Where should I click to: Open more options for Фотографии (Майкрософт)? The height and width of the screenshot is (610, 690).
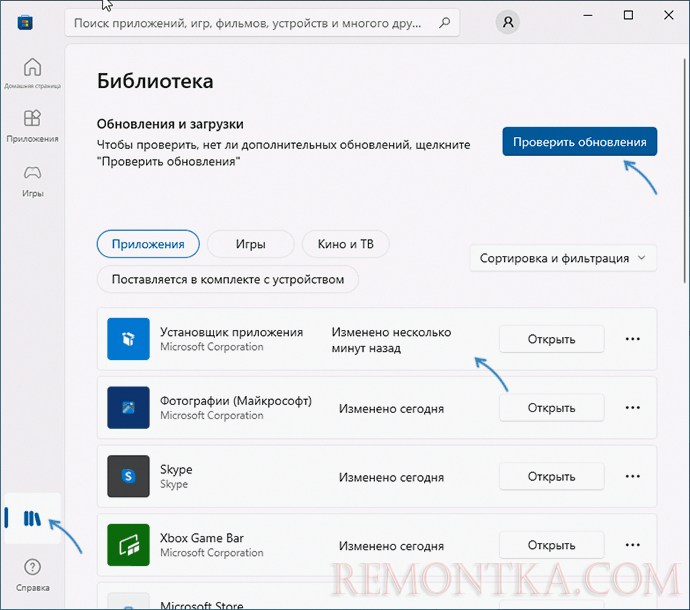(633, 408)
